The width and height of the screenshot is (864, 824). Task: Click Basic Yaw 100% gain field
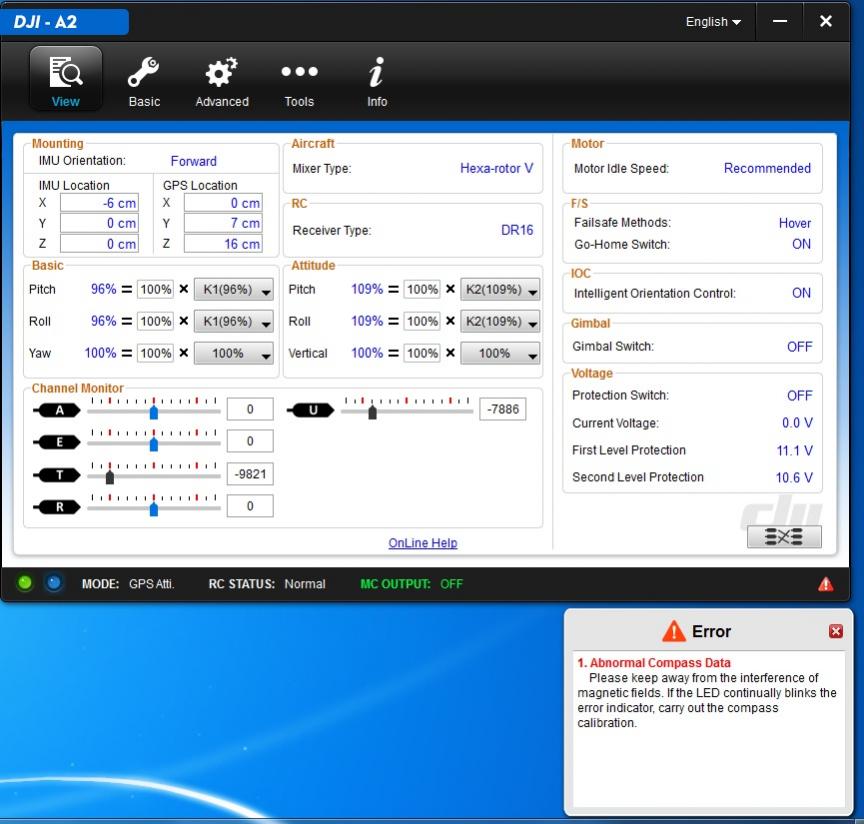click(155, 353)
